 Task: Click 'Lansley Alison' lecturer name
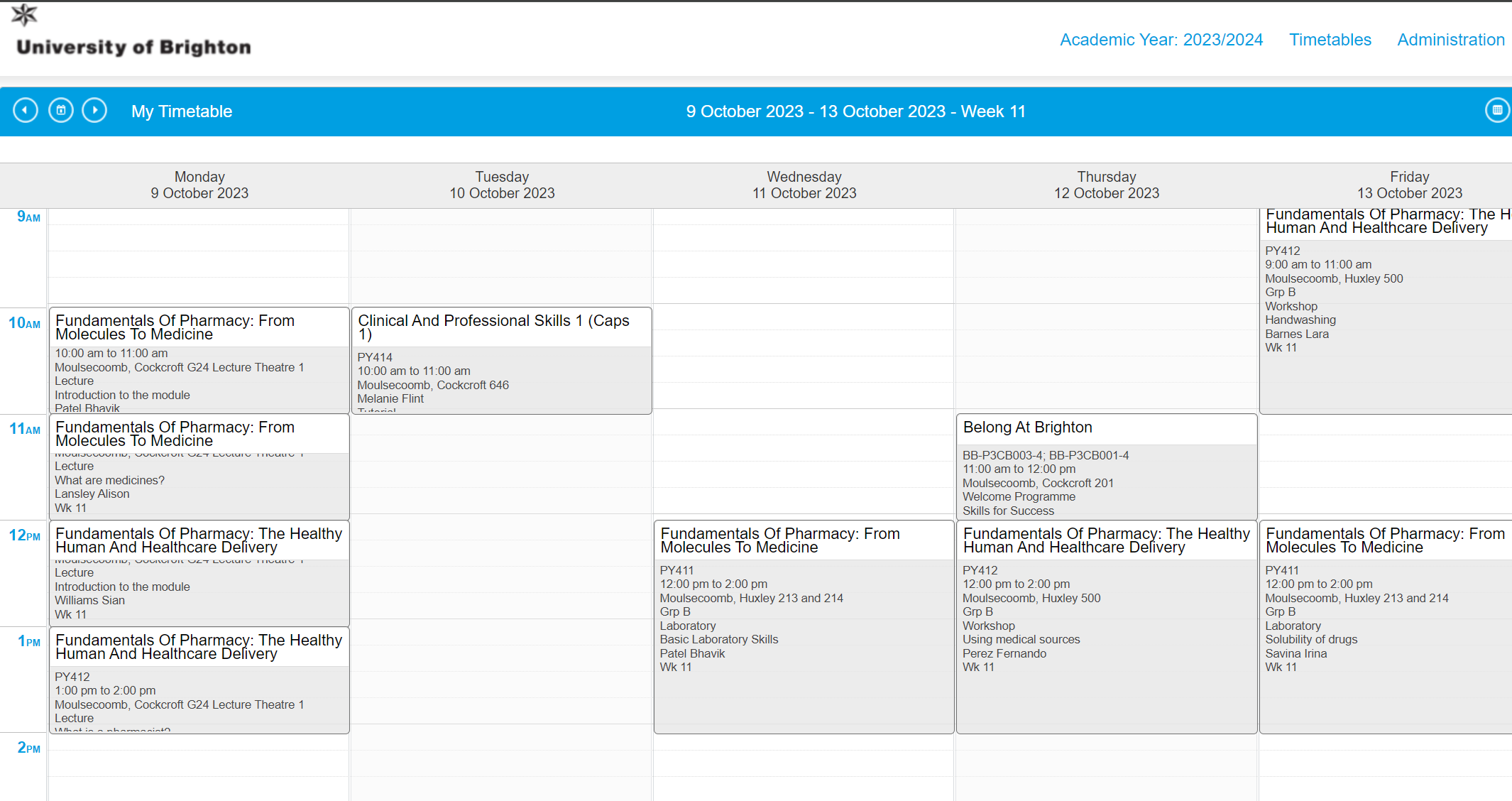tap(92, 494)
